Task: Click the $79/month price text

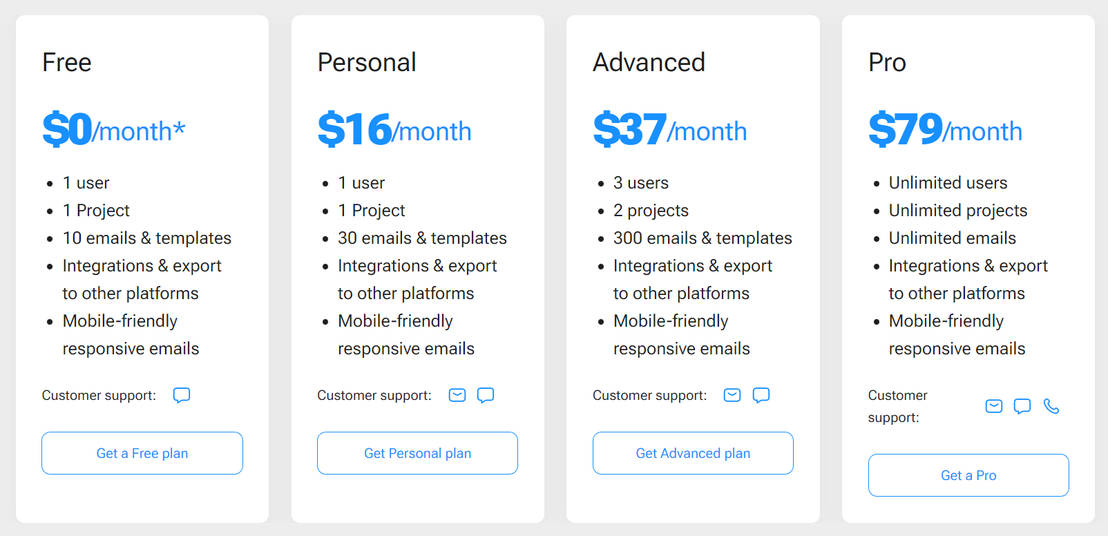Action: point(945,130)
